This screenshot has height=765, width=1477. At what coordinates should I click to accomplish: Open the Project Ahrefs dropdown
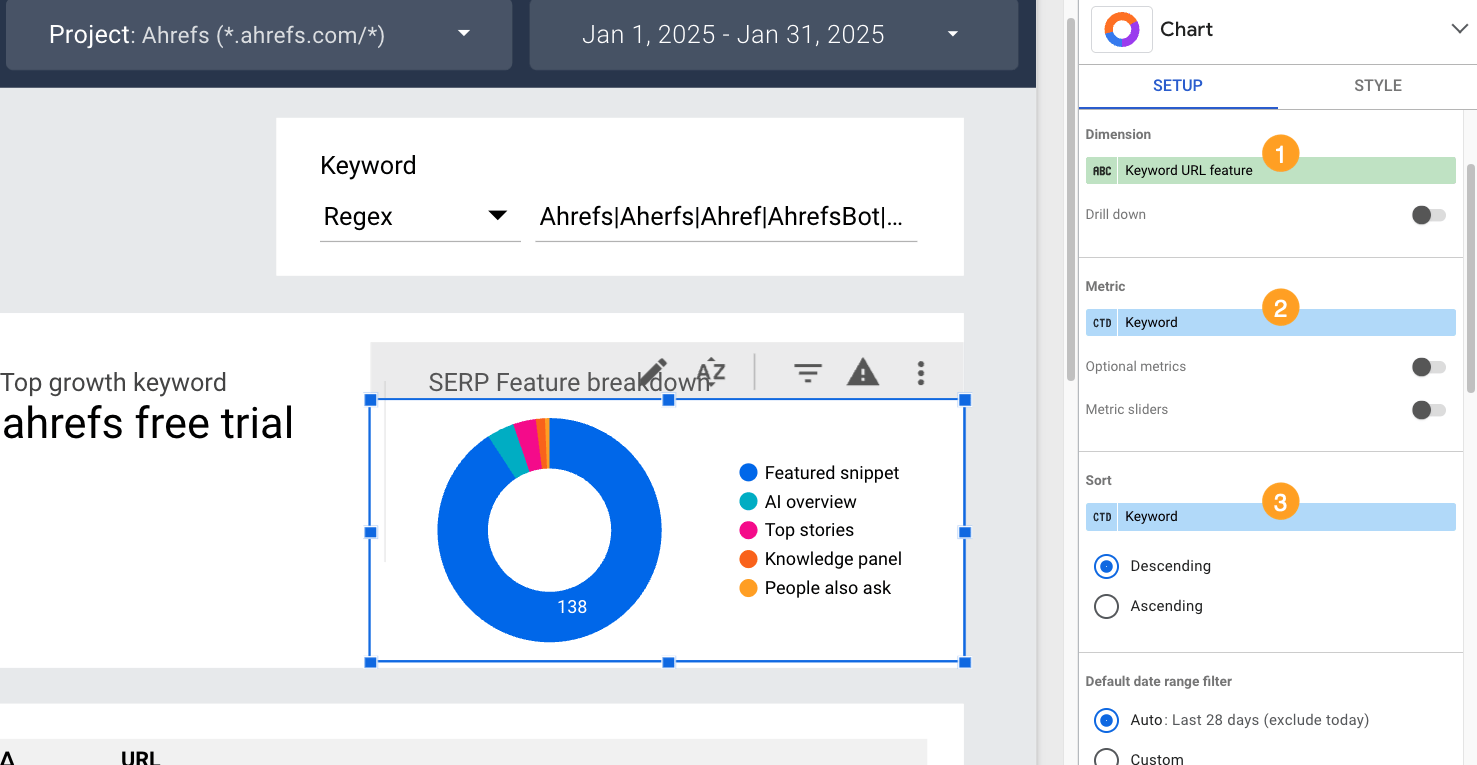(x=463, y=33)
